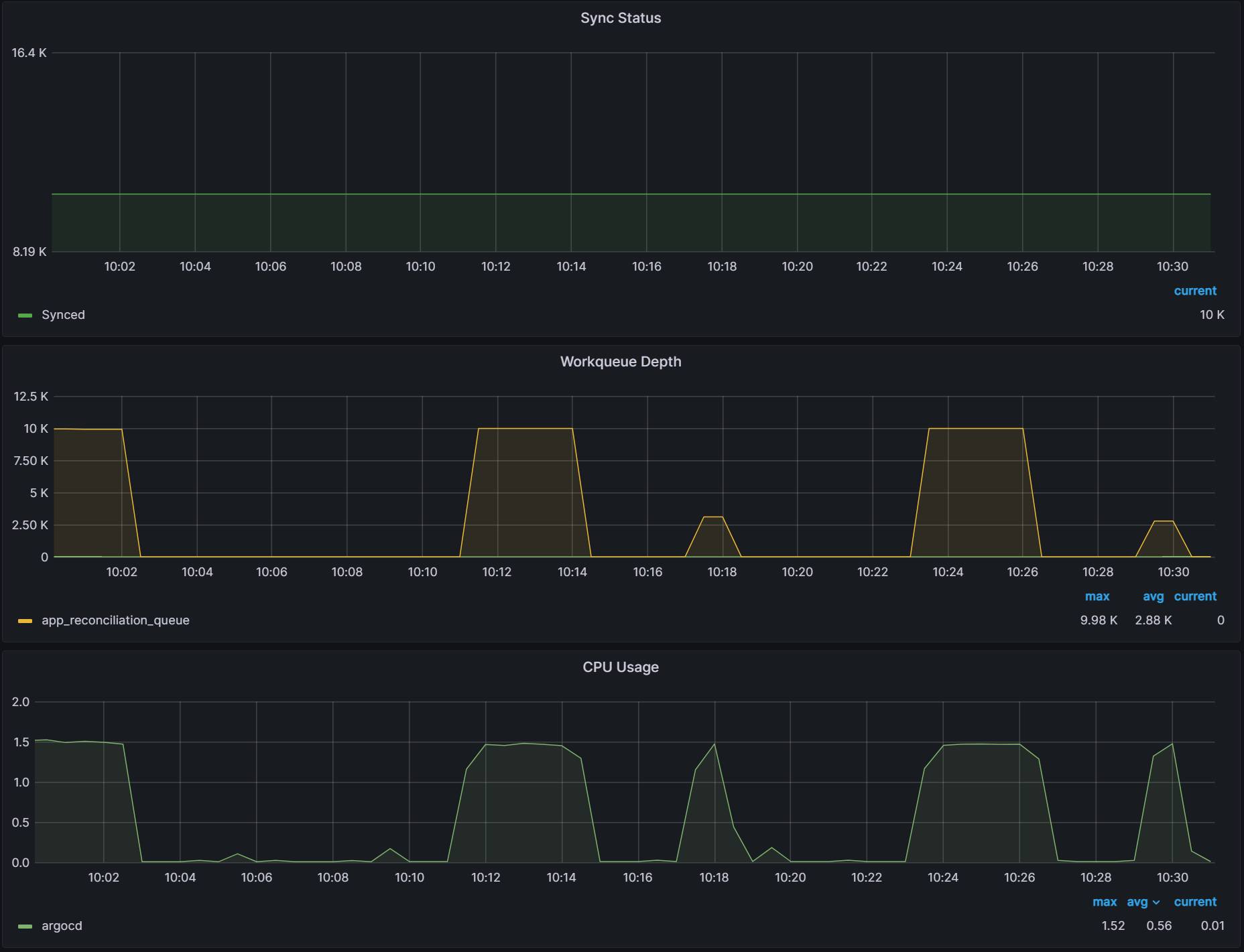The height and width of the screenshot is (952, 1244).
Task: Click the 10:18 time label in Workqueue Depth
Action: [722, 572]
